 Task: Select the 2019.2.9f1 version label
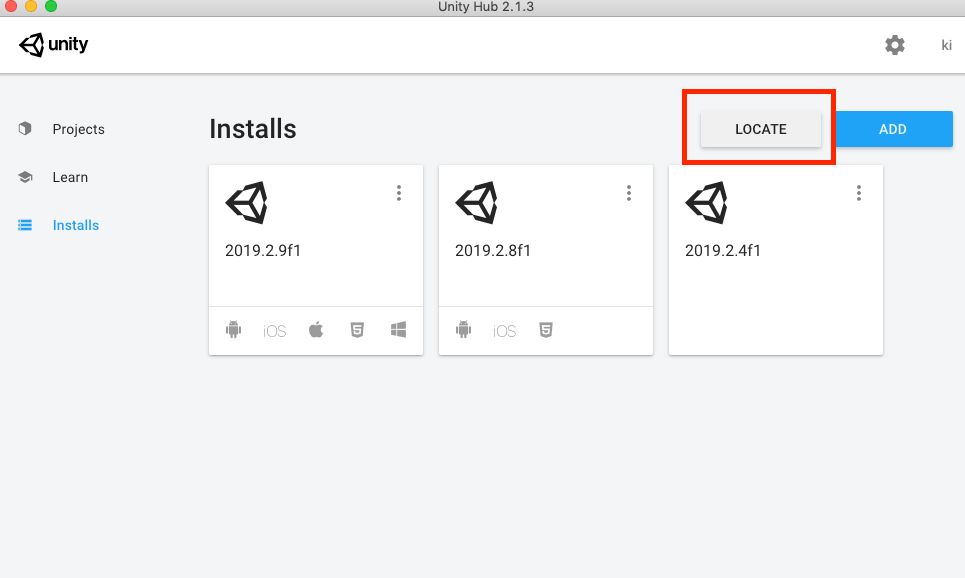tap(263, 251)
